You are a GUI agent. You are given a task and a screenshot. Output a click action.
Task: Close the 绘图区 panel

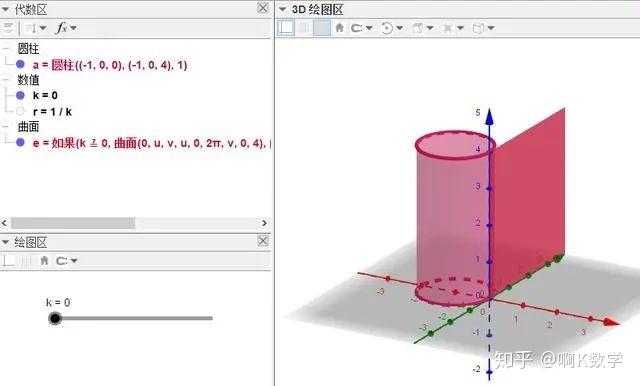click(263, 241)
